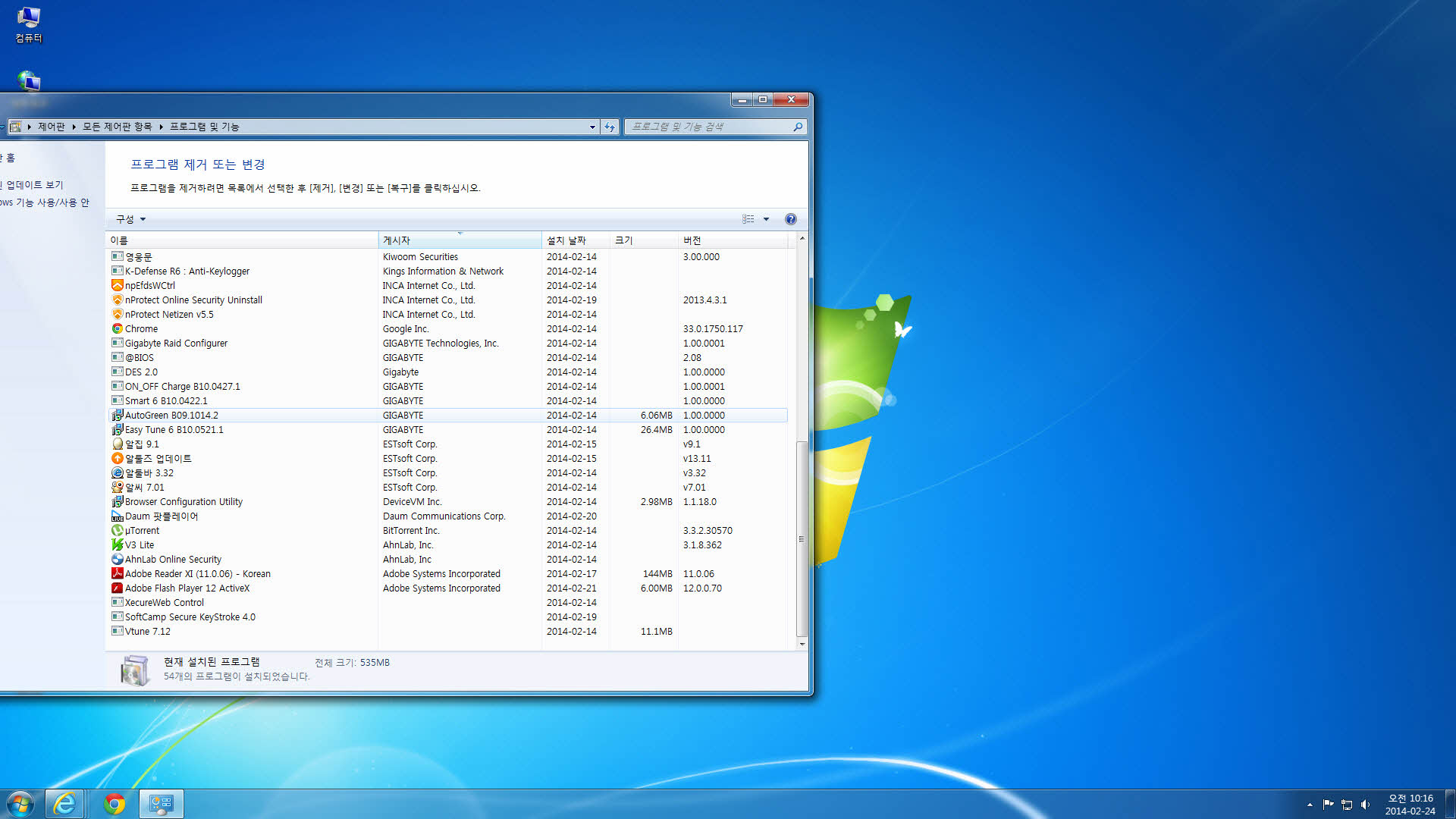
Task: Click the npEfdsWCtrl program icon
Action: pos(118,285)
